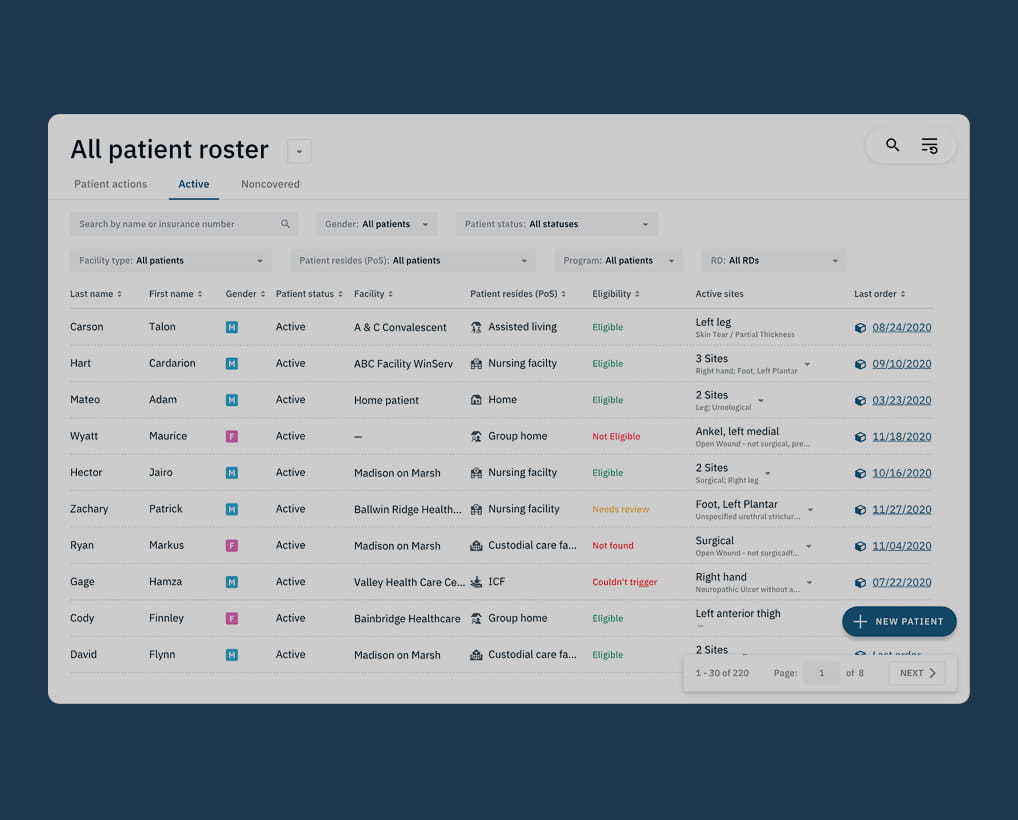This screenshot has height=820, width=1018.
Task: Click Not found status for Ryan
Action: pos(613,545)
